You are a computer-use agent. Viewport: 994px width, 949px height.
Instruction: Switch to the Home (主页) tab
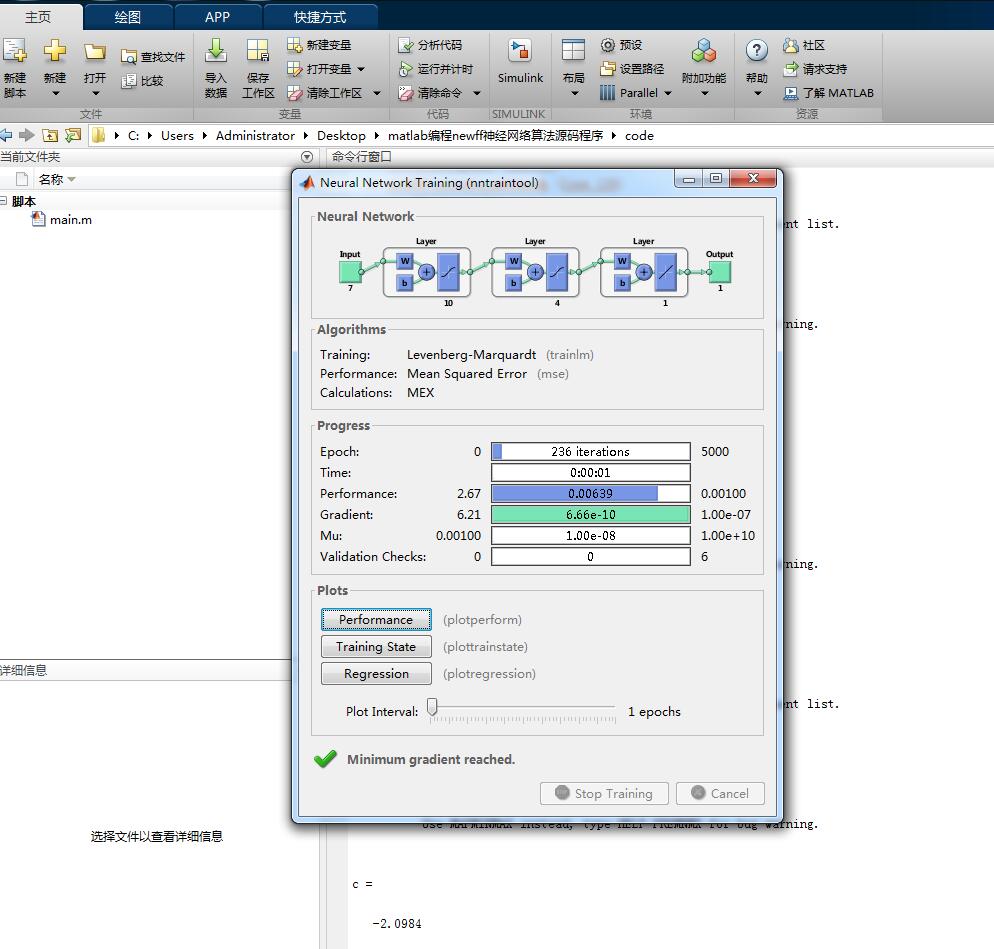coord(38,17)
